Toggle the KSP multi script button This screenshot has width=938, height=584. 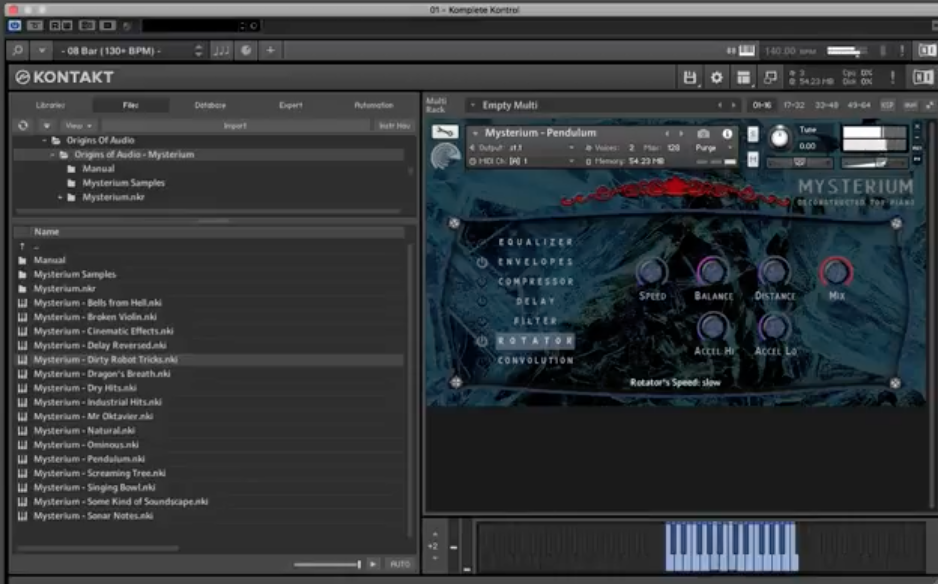887,105
